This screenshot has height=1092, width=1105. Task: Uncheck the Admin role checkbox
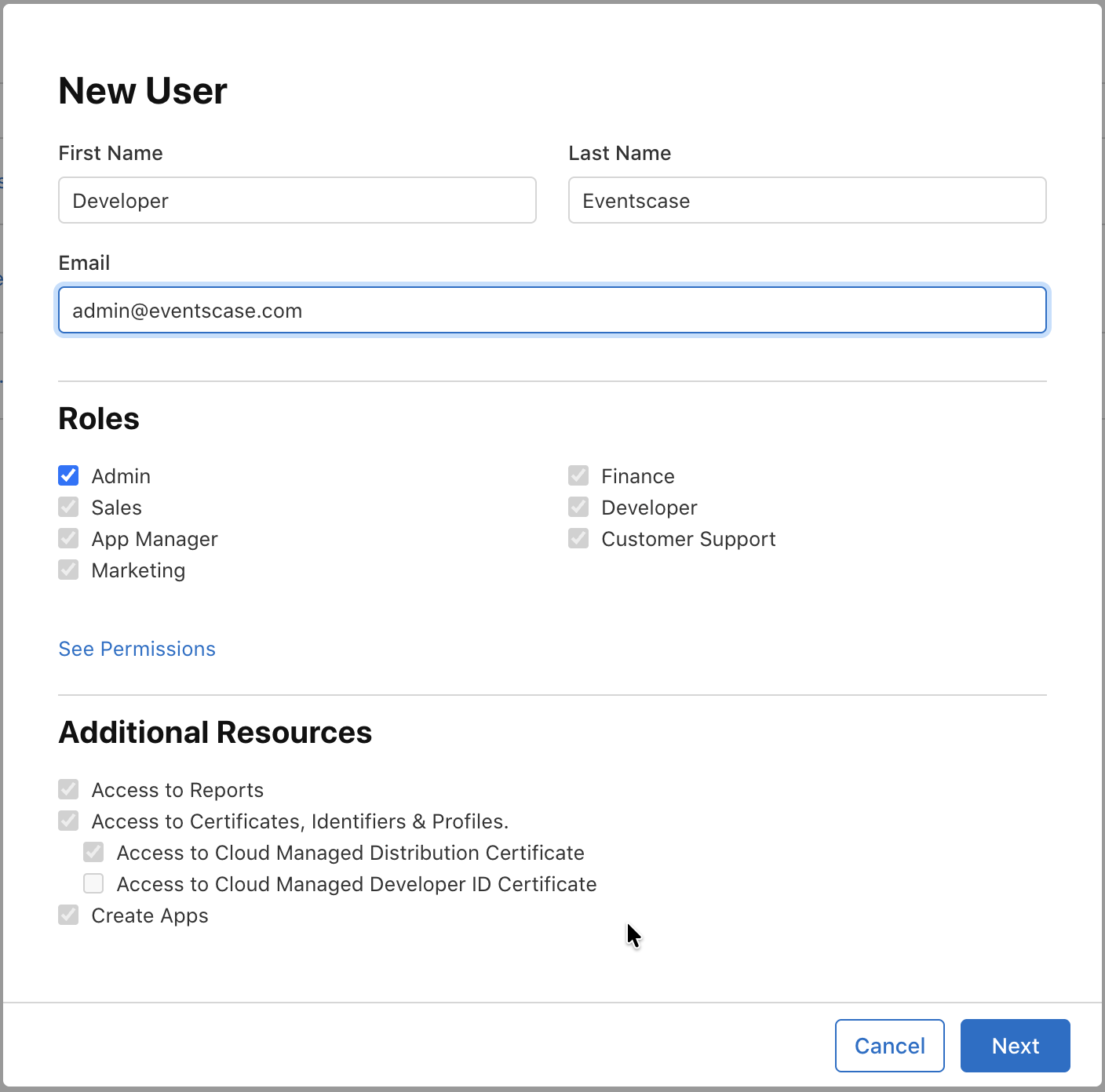point(68,475)
